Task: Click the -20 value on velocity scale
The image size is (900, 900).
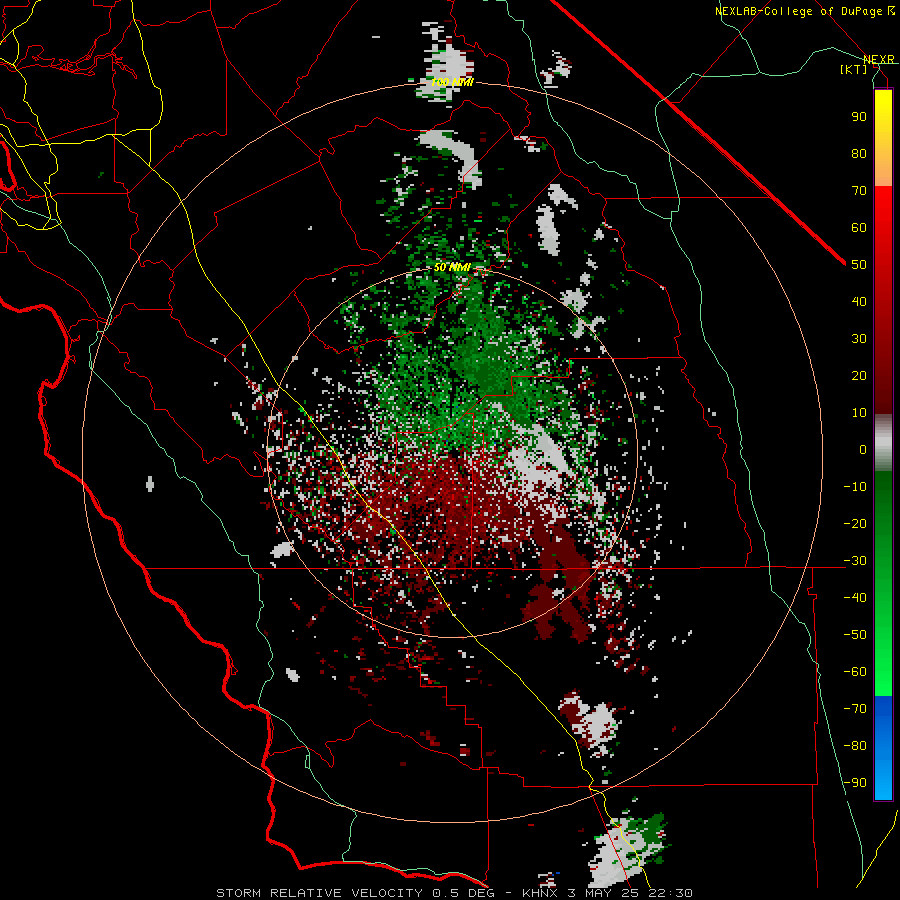Action: point(855,523)
